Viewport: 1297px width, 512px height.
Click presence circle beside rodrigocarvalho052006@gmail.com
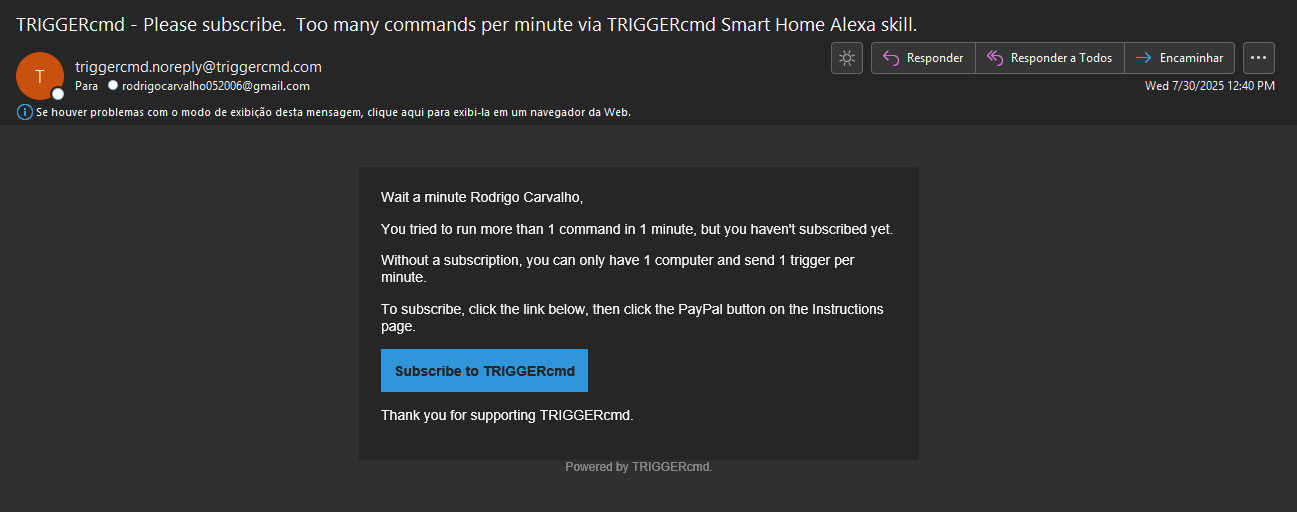click(x=113, y=86)
